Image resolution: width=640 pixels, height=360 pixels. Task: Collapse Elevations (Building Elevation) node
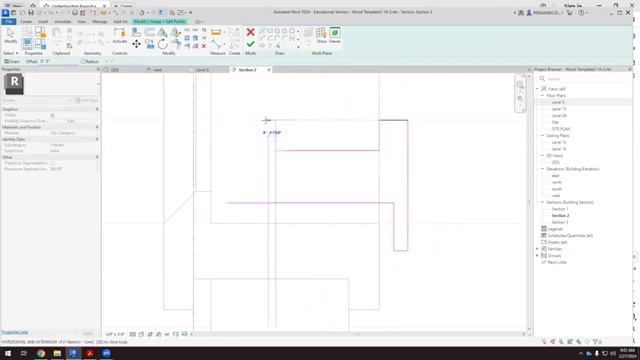coord(542,169)
